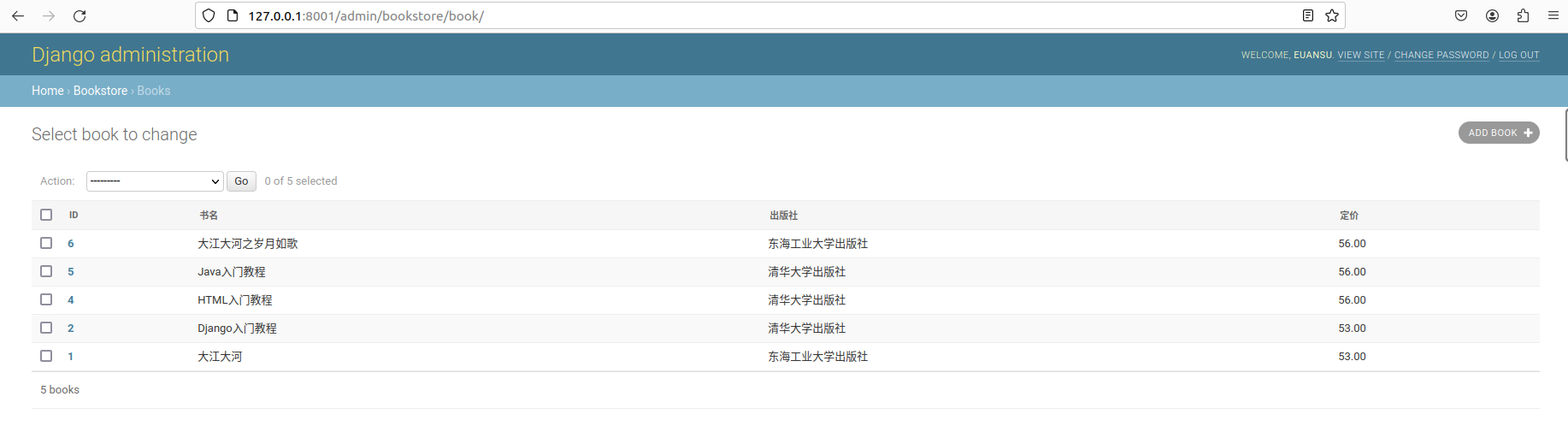The image size is (1568, 432).
Task: Click the browser back arrow
Action: (x=18, y=16)
